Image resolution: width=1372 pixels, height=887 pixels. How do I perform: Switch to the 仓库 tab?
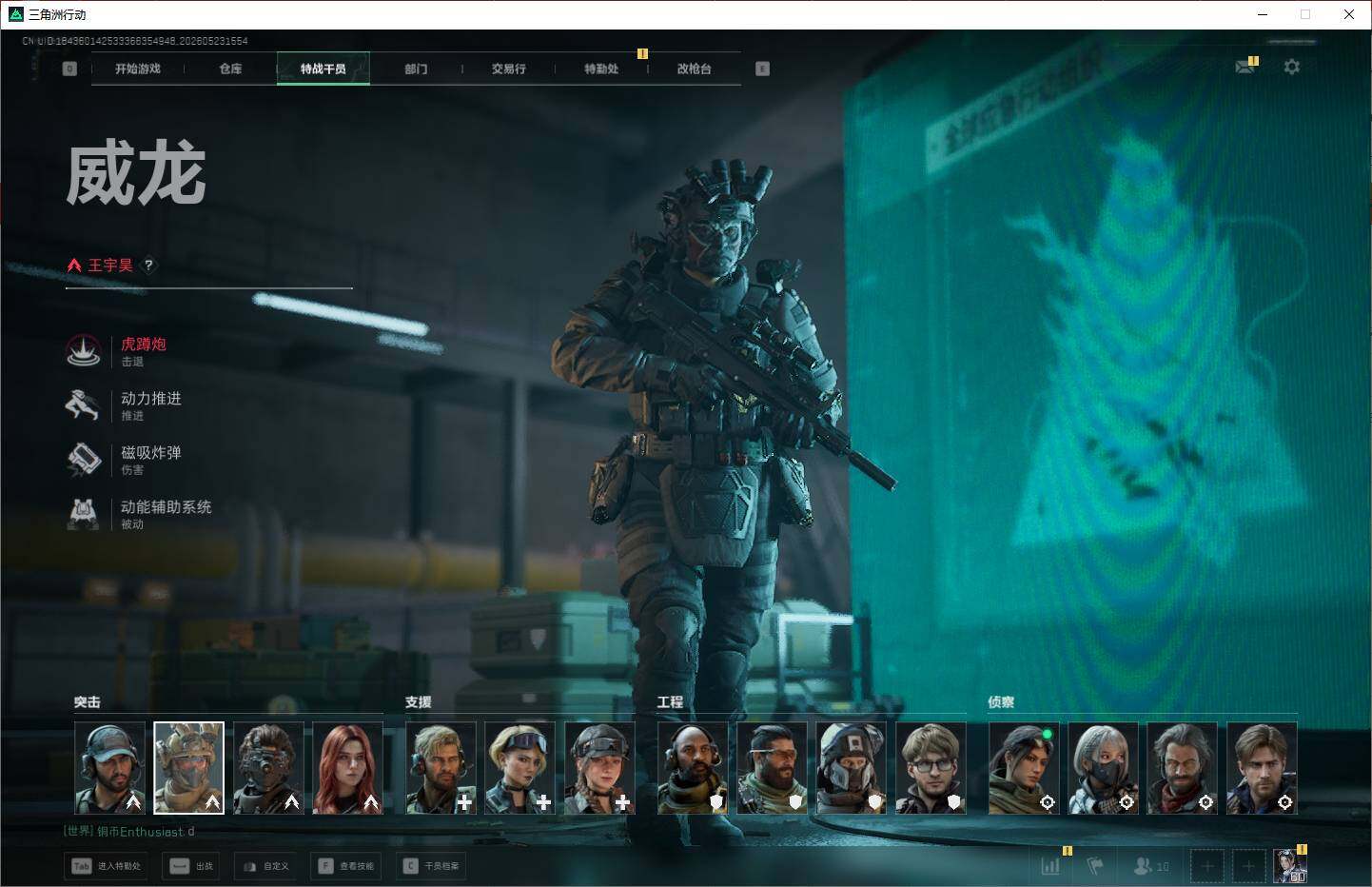(230, 69)
